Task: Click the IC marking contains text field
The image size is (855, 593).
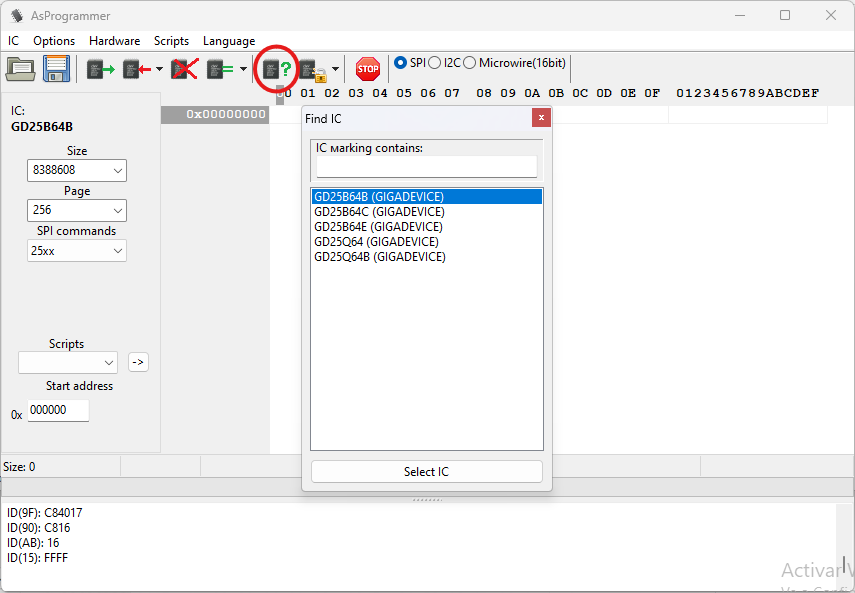Action: pyautogui.click(x=427, y=166)
